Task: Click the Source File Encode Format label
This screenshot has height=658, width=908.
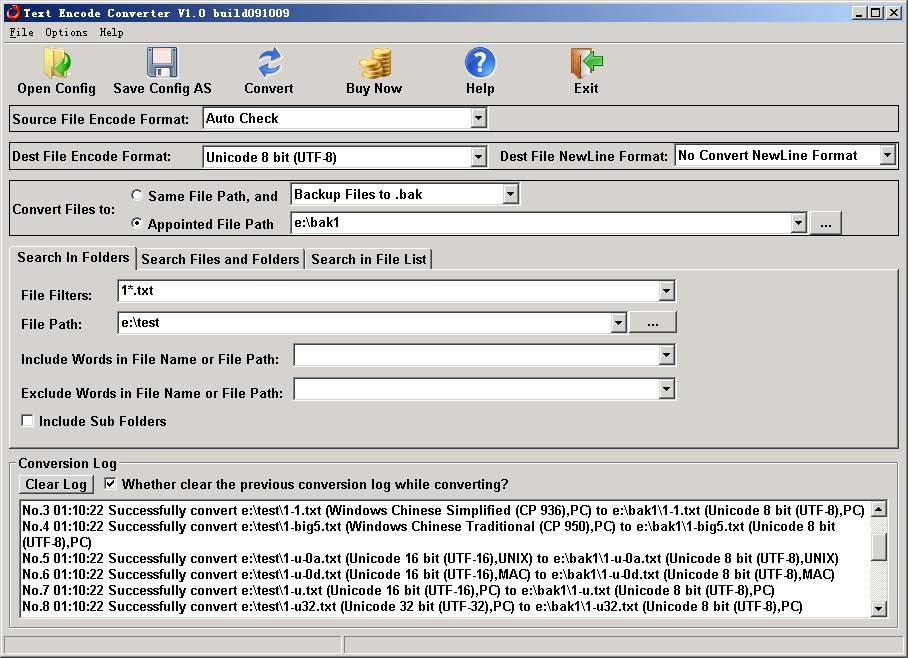Action: 101,119
